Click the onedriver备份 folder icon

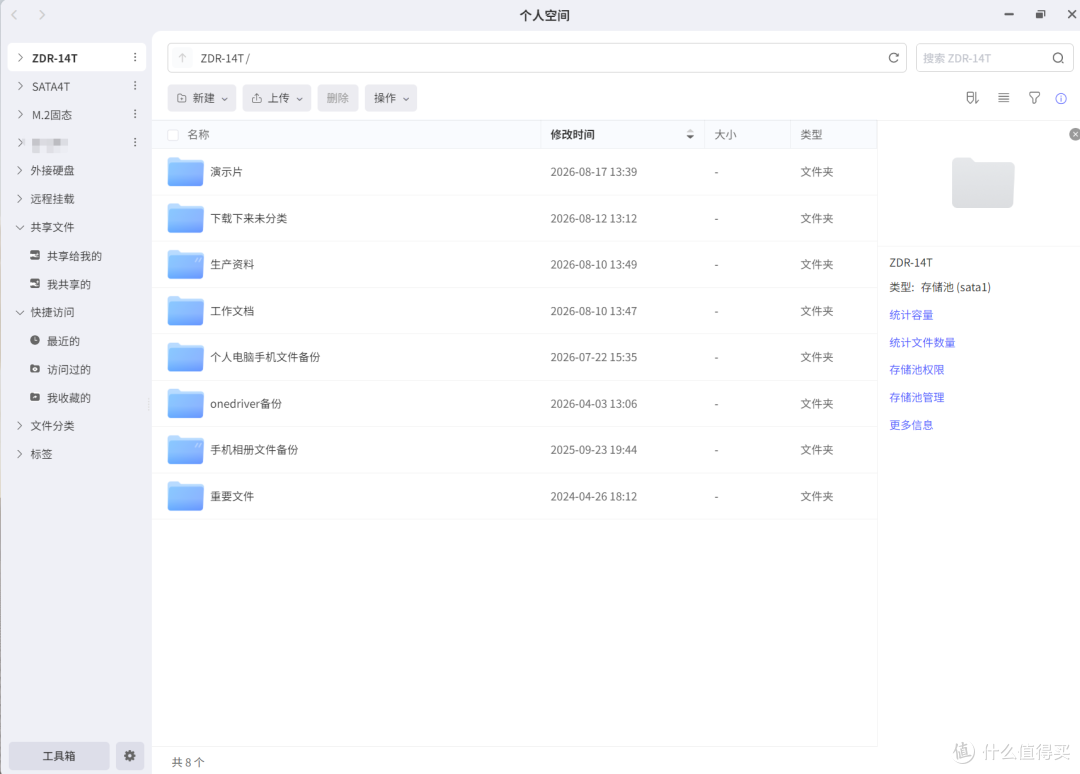point(185,404)
